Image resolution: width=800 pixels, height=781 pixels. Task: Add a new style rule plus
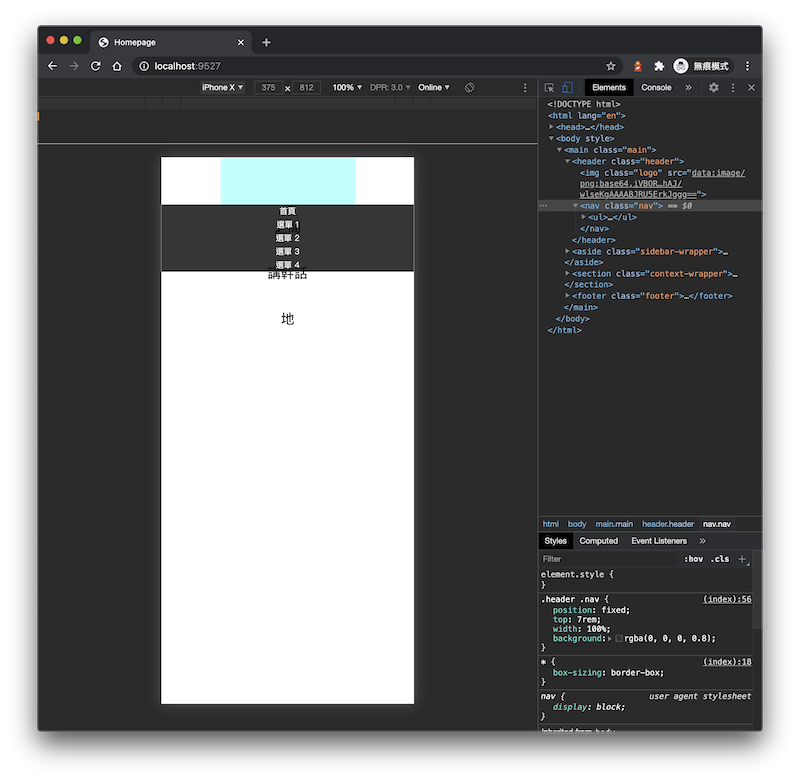click(x=742, y=559)
